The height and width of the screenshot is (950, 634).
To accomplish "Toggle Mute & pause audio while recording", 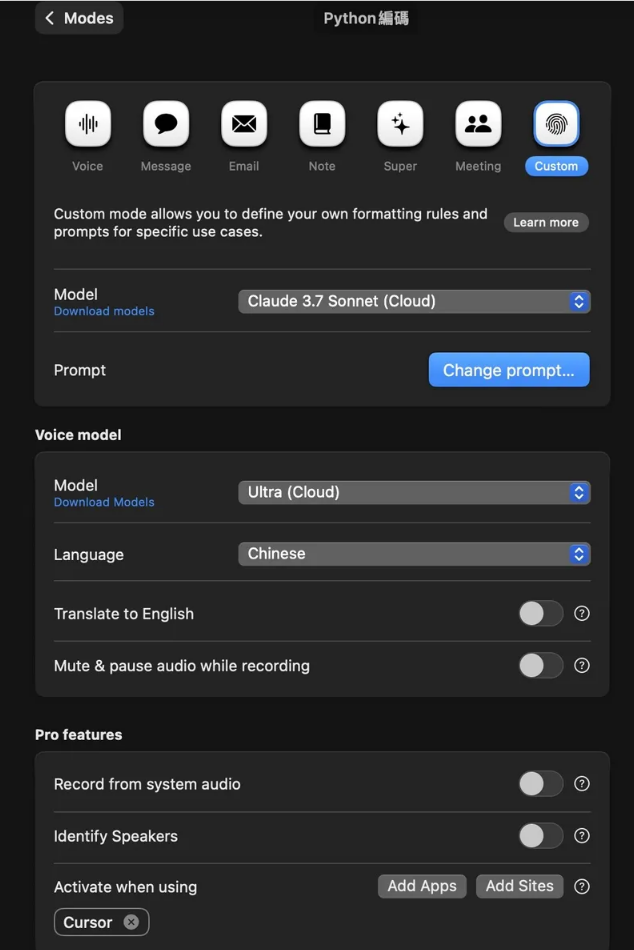I will coord(541,666).
